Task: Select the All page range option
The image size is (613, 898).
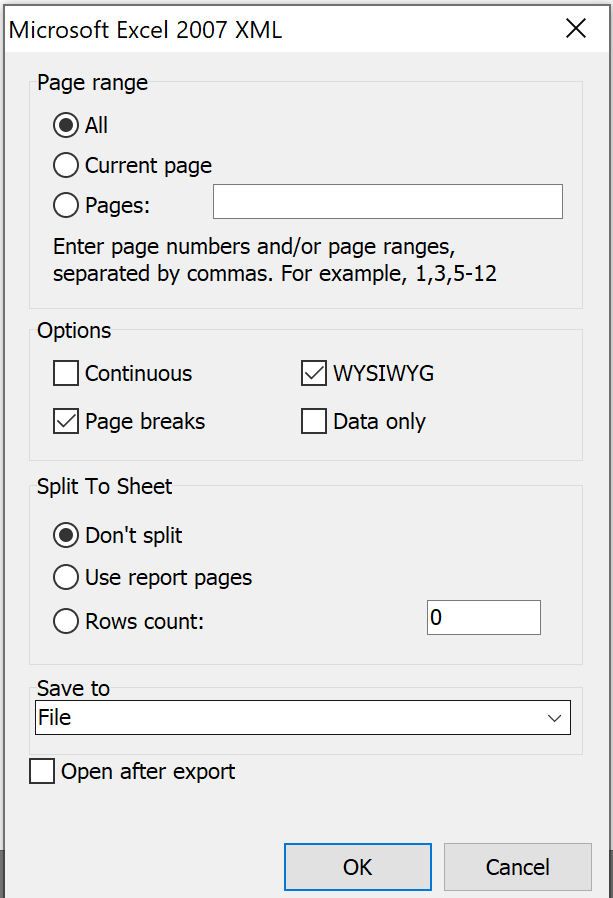Action: pos(66,125)
